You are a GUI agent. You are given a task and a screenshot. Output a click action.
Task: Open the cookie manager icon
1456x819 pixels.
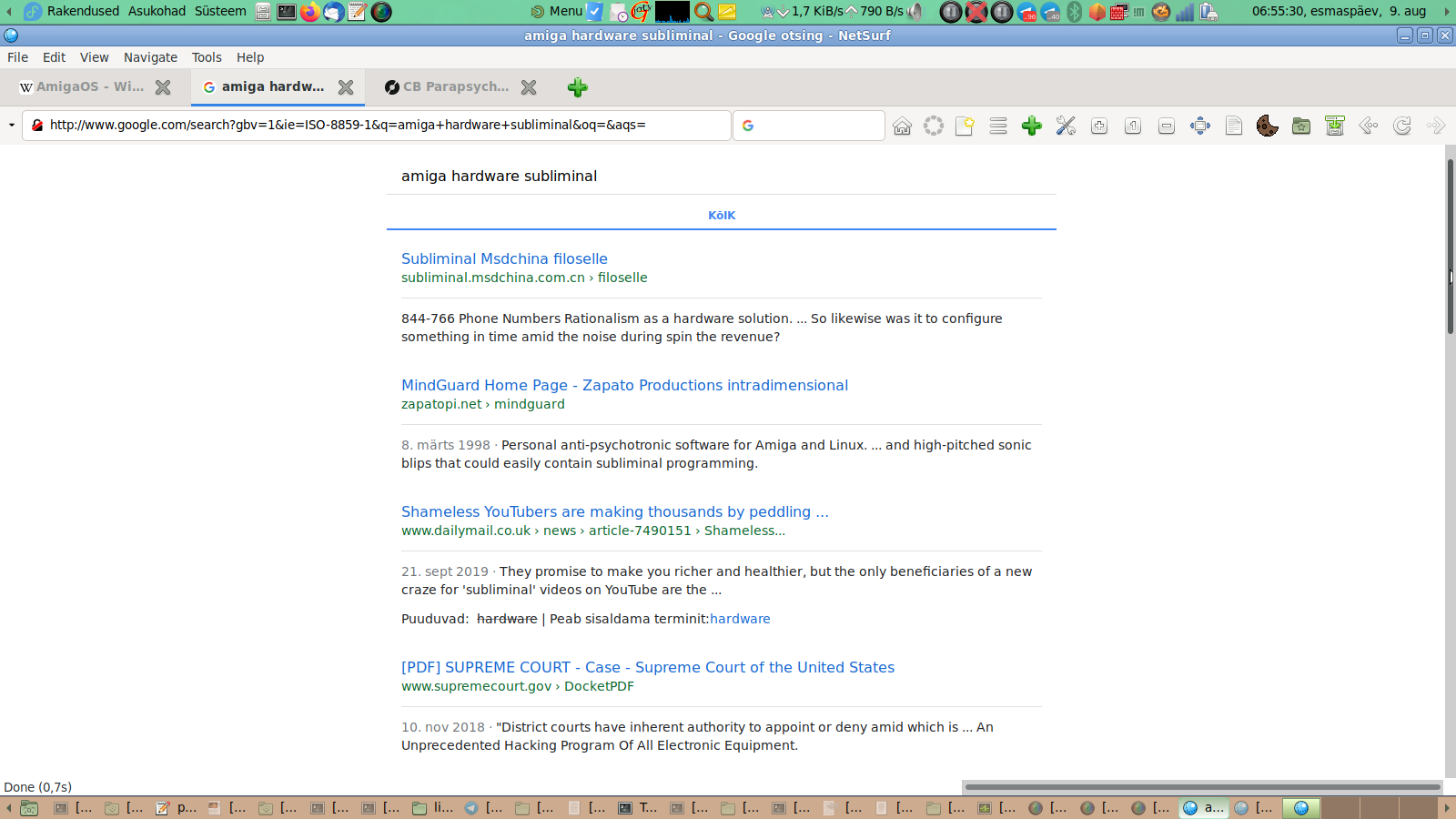(1267, 126)
